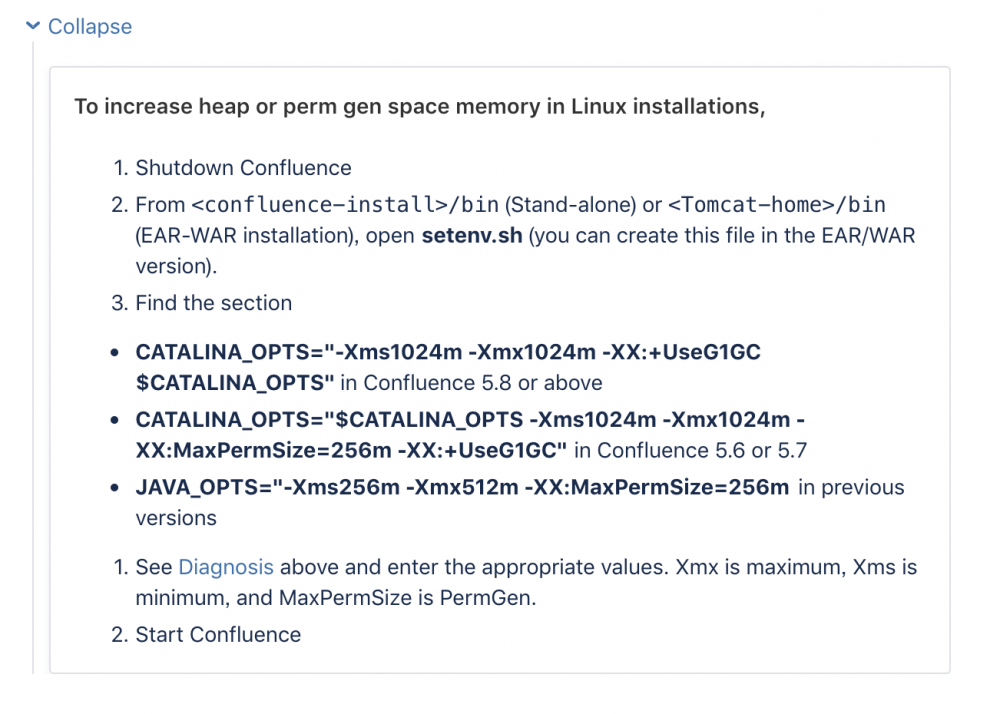Select the Shutdown Confluence step
This screenshot has width=1000, height=714.
pyautogui.click(x=243, y=168)
